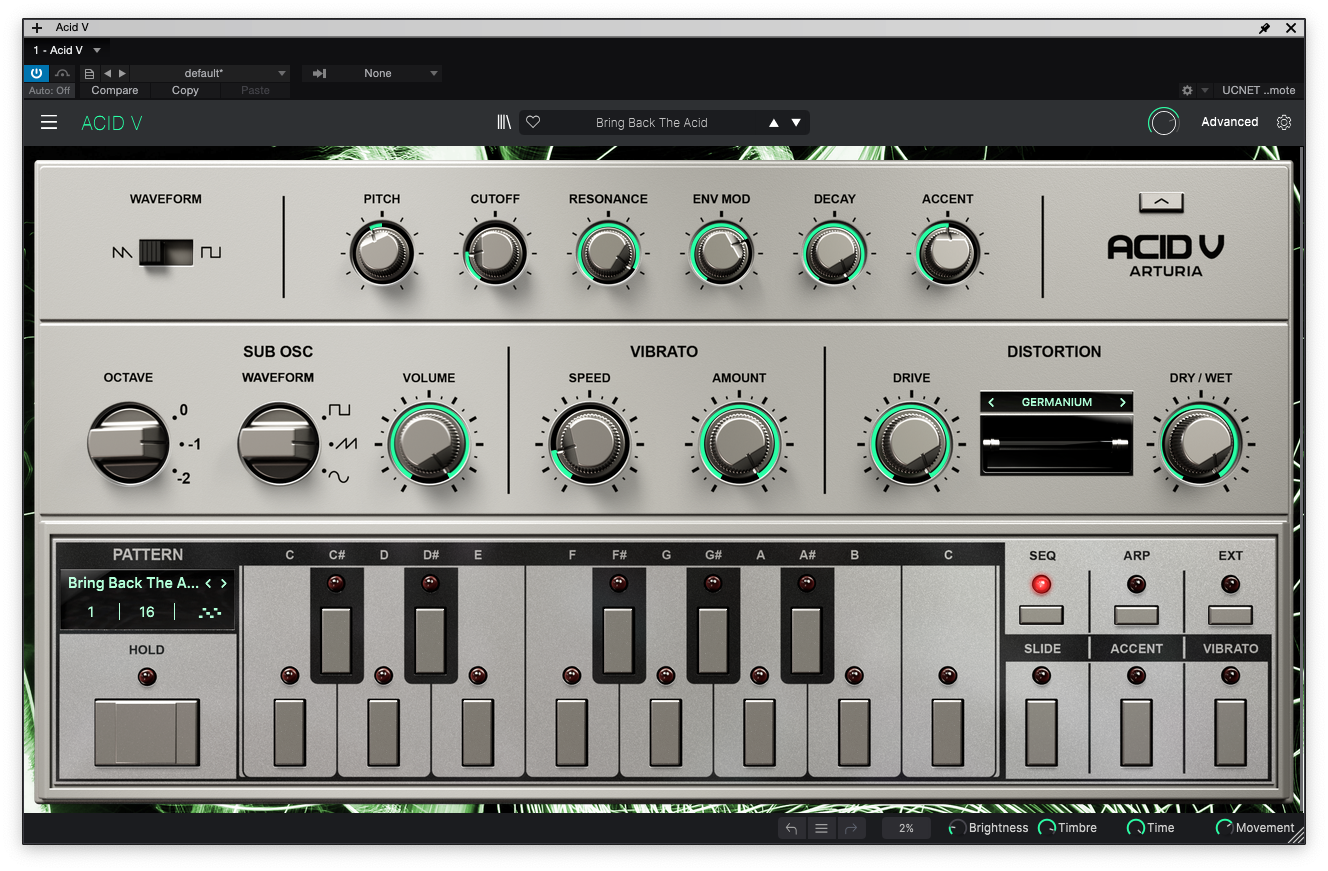Load previous preset with the up arrow
Screen dimensions: 1328x871
(773, 123)
